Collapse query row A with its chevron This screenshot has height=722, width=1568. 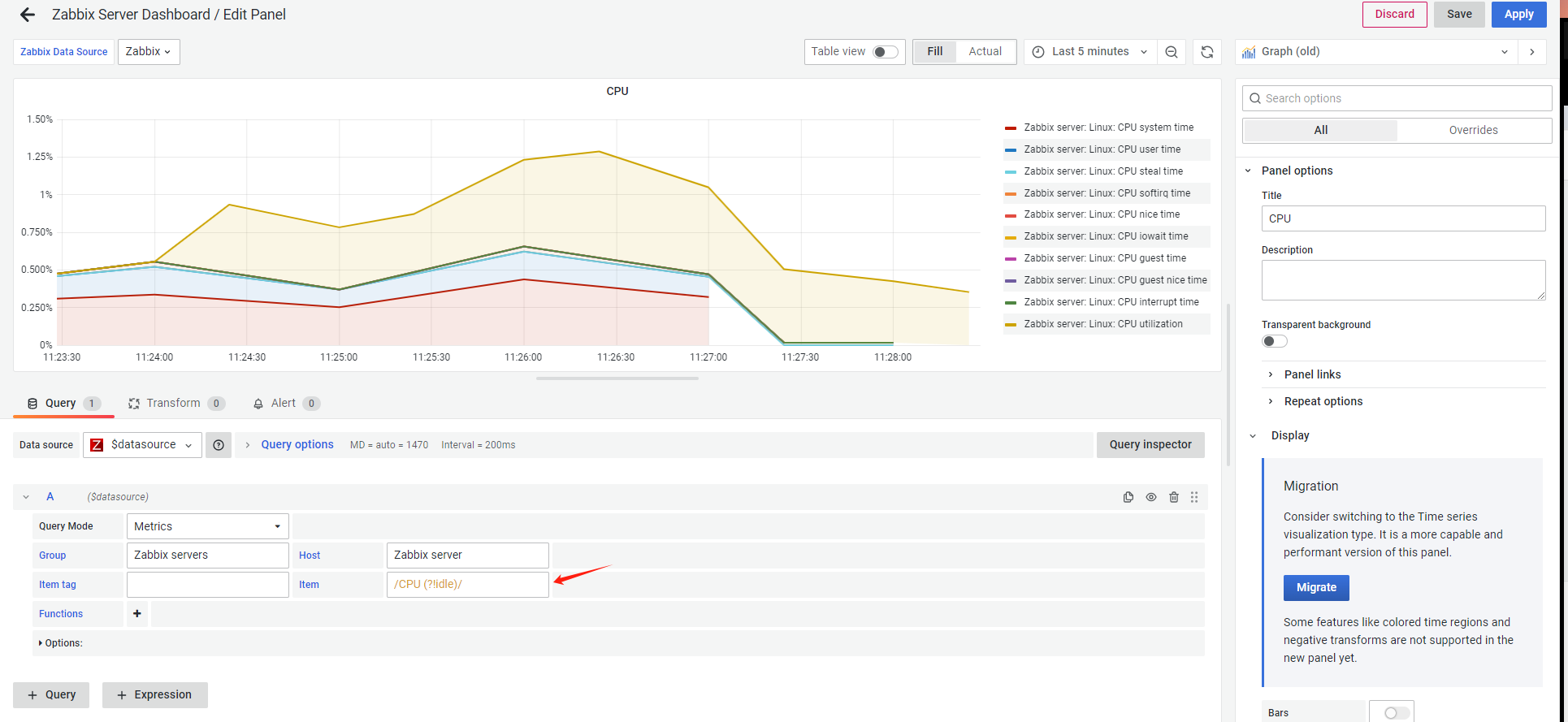pyautogui.click(x=26, y=497)
